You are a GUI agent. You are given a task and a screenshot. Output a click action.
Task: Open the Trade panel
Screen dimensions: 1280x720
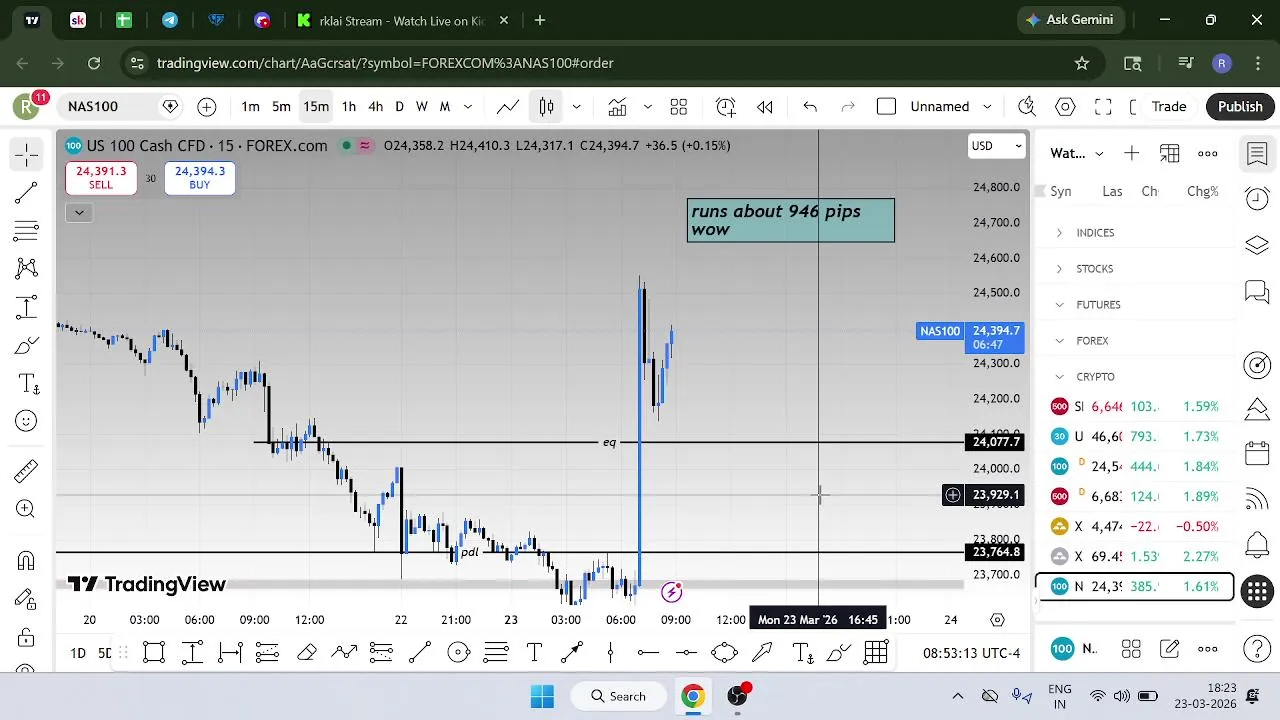click(1168, 107)
